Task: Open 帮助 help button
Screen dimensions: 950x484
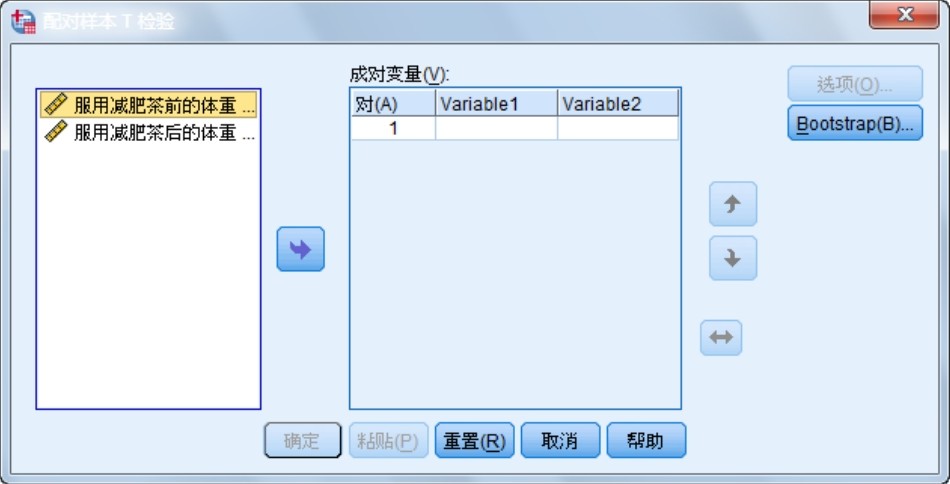Action: pos(646,440)
